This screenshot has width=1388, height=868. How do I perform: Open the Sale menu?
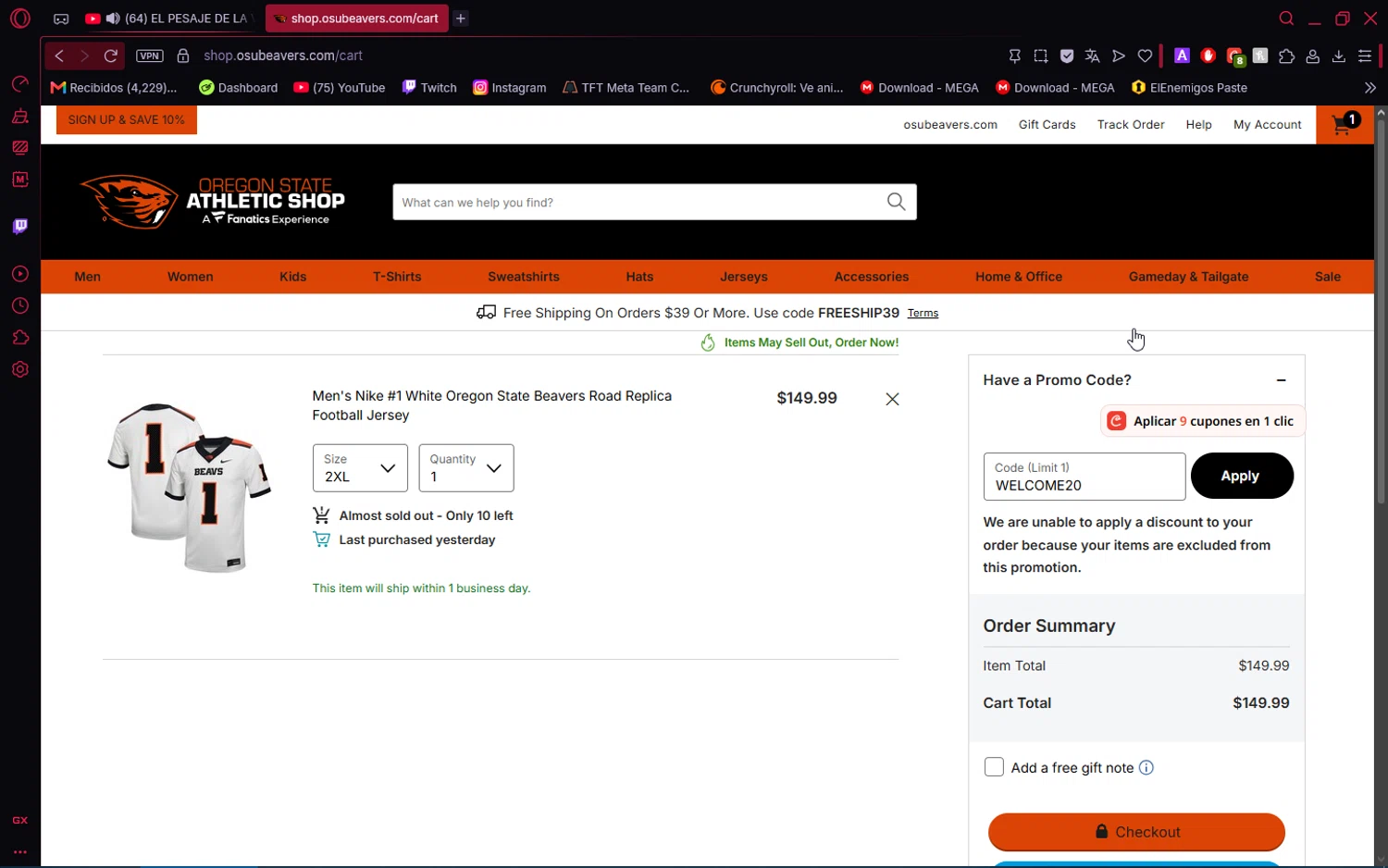click(x=1328, y=277)
